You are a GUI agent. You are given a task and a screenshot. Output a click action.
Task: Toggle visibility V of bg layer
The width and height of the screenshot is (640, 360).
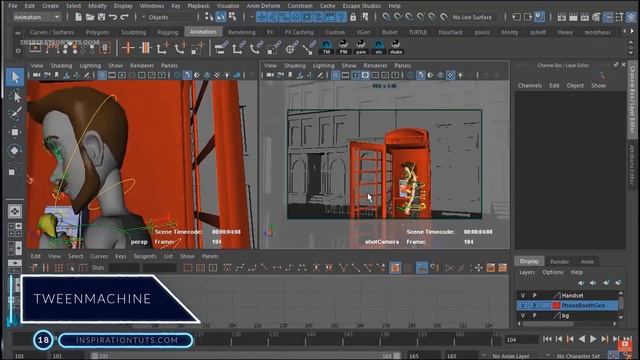[522, 316]
